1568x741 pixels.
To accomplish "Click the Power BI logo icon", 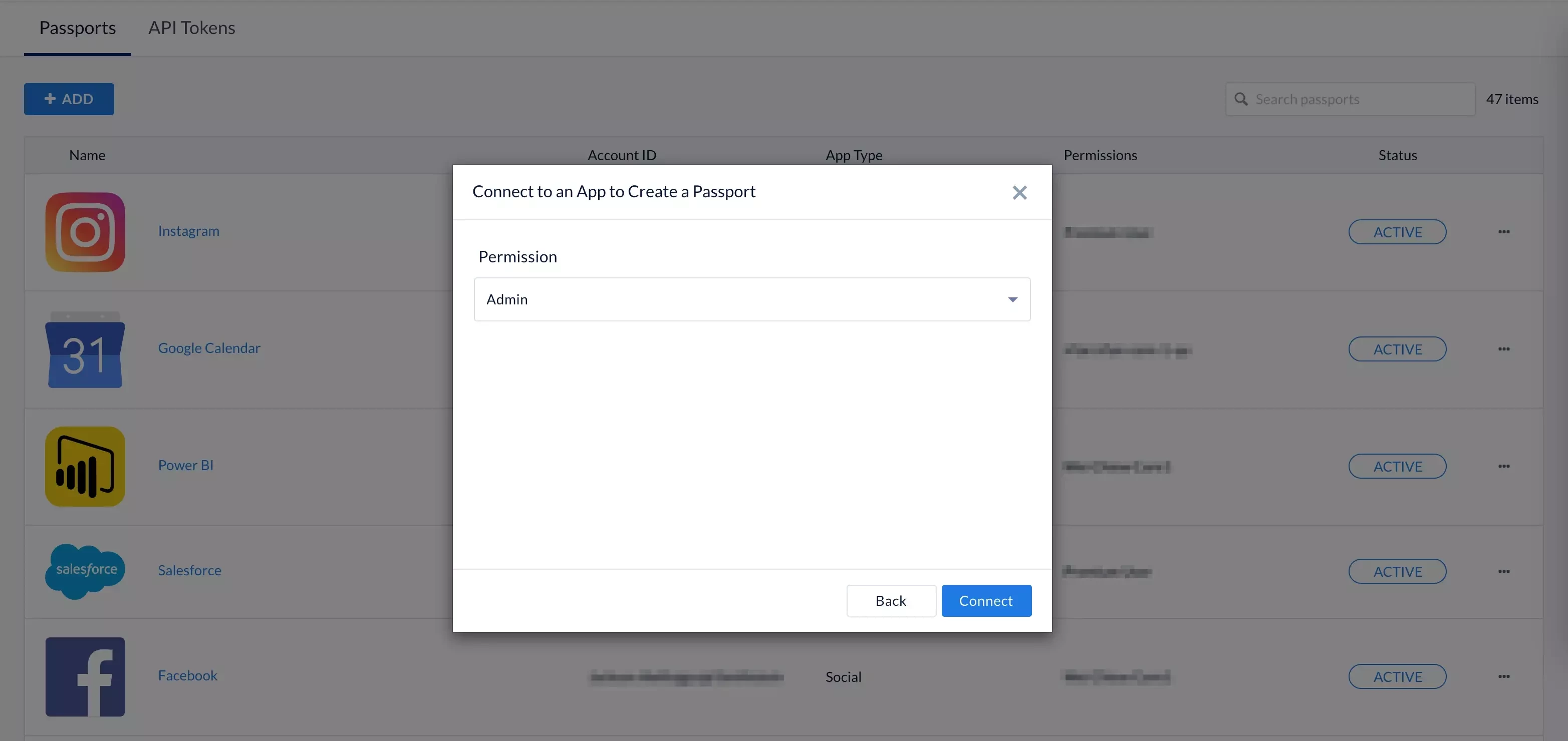I will pos(85,466).
